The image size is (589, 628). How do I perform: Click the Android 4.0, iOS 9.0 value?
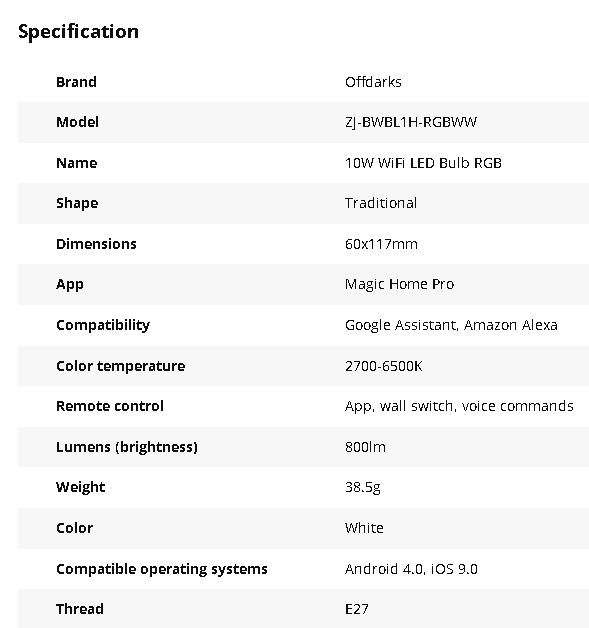(x=411, y=569)
